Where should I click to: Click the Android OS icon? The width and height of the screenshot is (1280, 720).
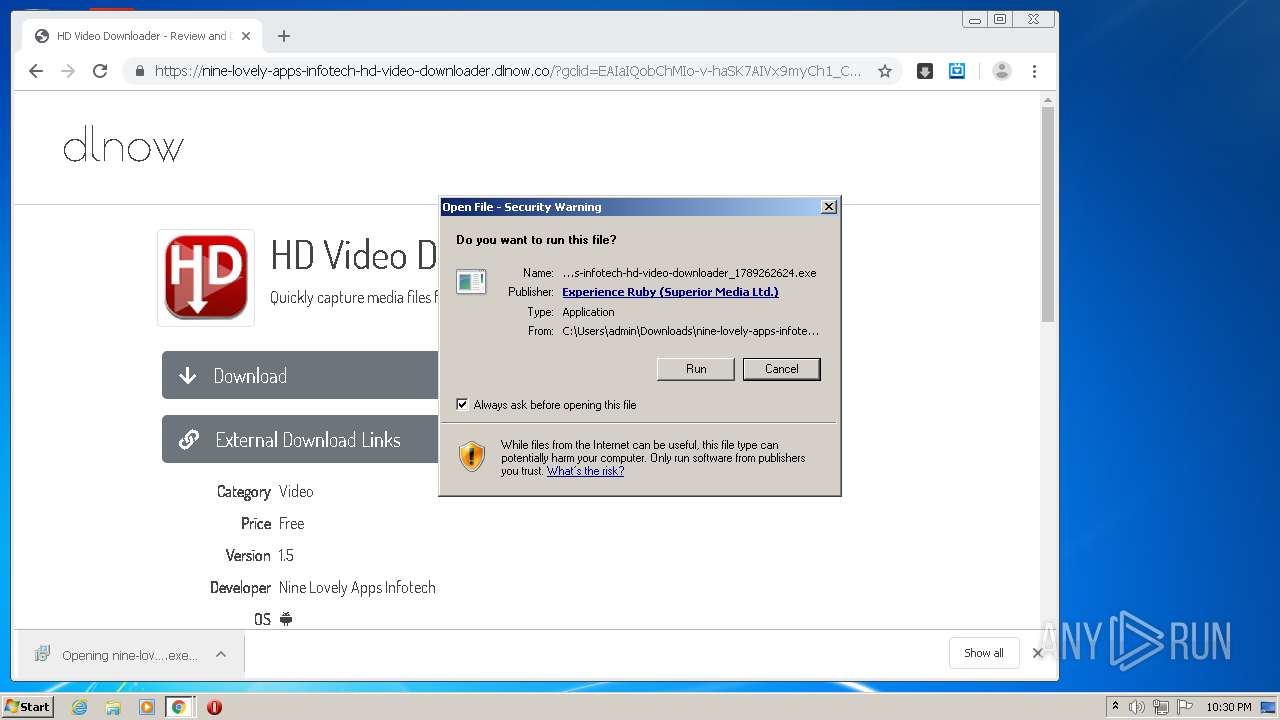(x=286, y=619)
